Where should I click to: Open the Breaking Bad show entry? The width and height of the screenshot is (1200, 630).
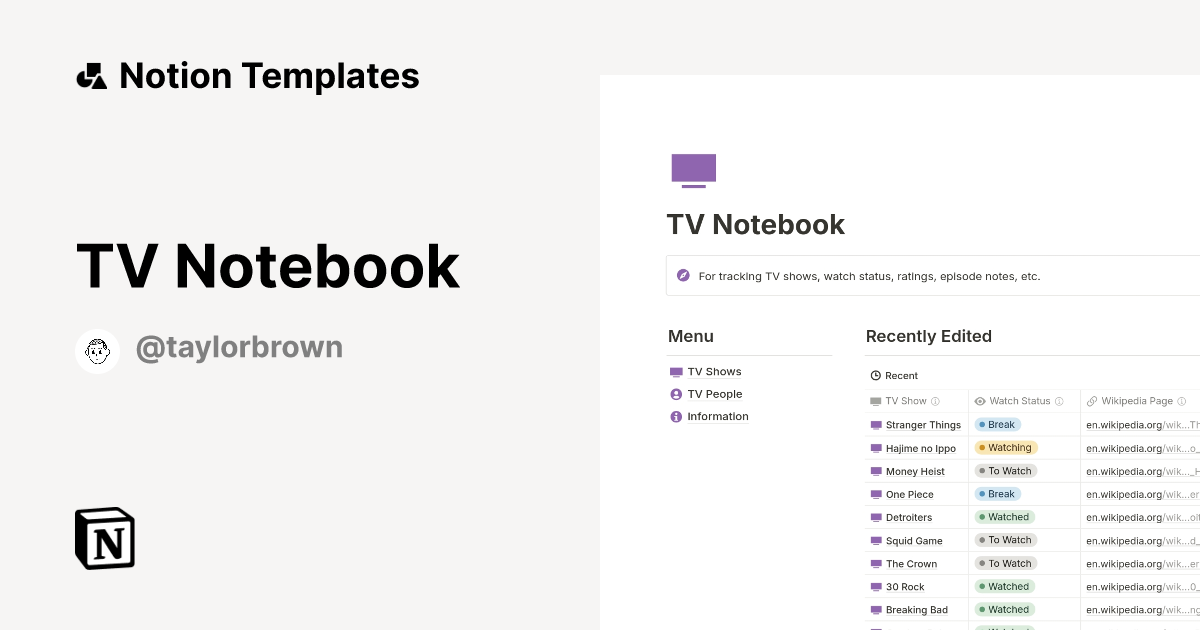(x=916, y=609)
